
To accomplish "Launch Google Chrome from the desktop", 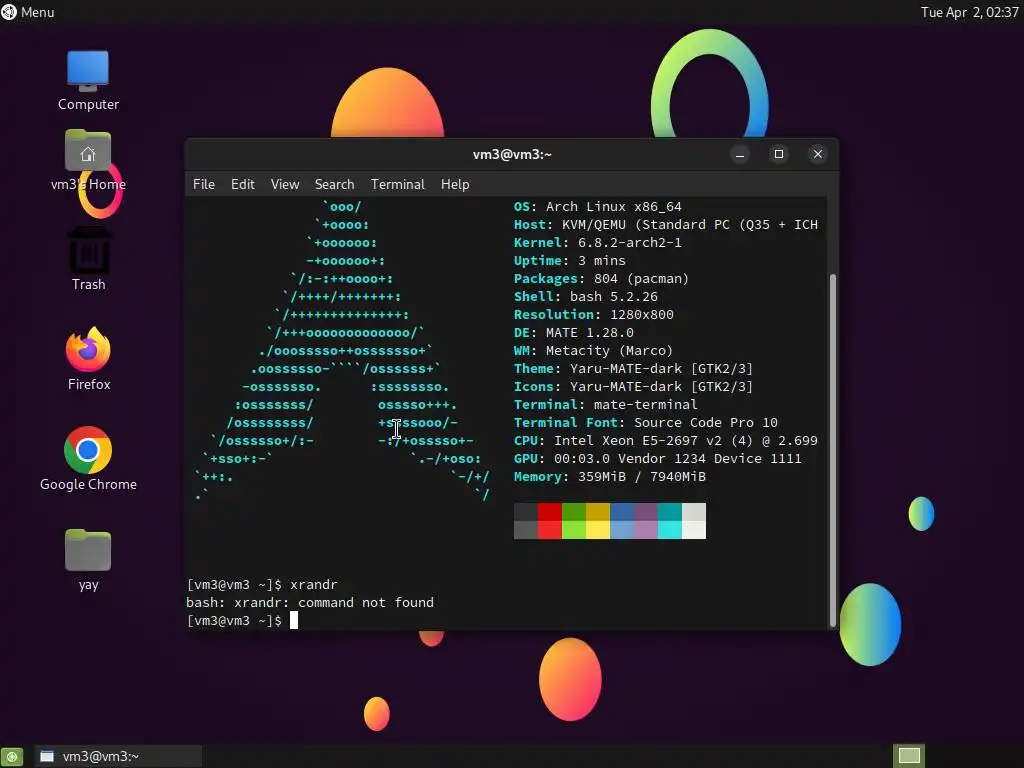I will tap(88, 459).
